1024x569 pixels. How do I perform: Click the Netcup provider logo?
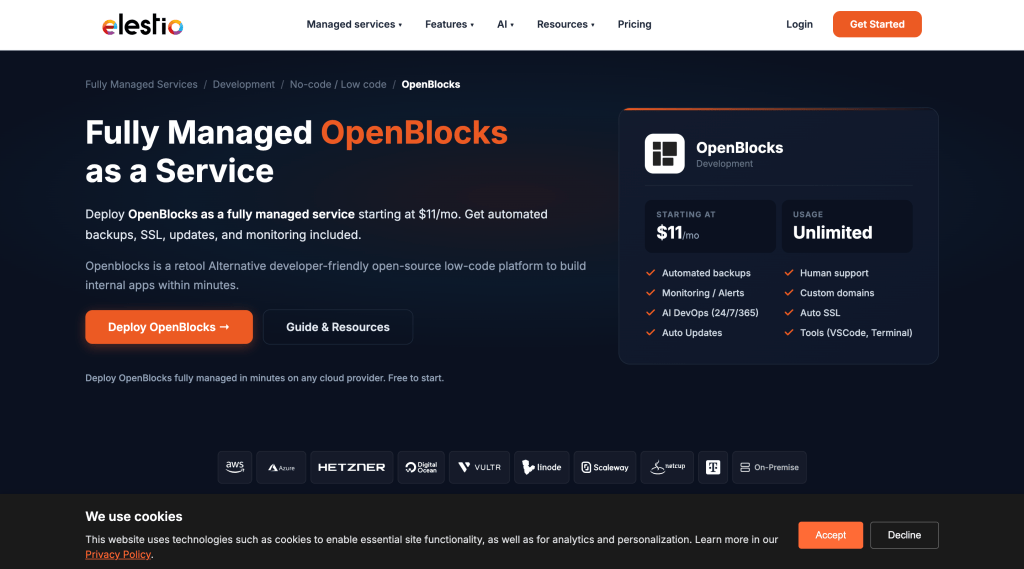click(667, 467)
